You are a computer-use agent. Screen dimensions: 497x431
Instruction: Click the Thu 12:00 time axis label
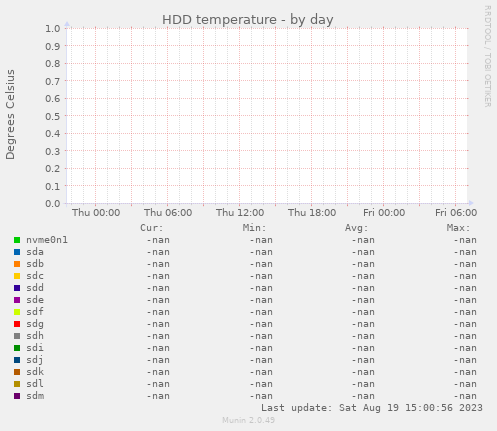pos(240,213)
